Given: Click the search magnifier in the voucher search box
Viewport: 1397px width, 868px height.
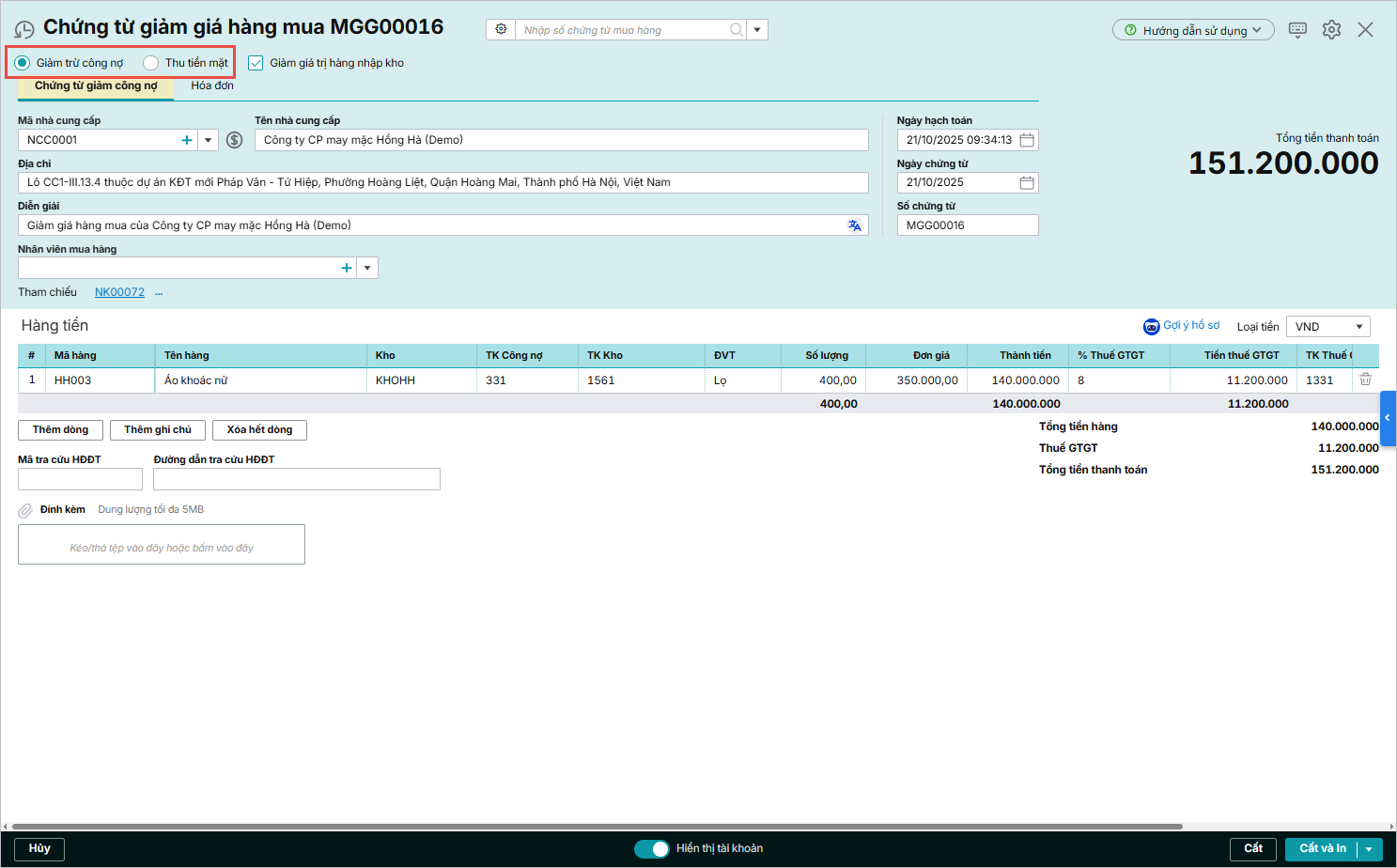Looking at the screenshot, I should pos(737,30).
